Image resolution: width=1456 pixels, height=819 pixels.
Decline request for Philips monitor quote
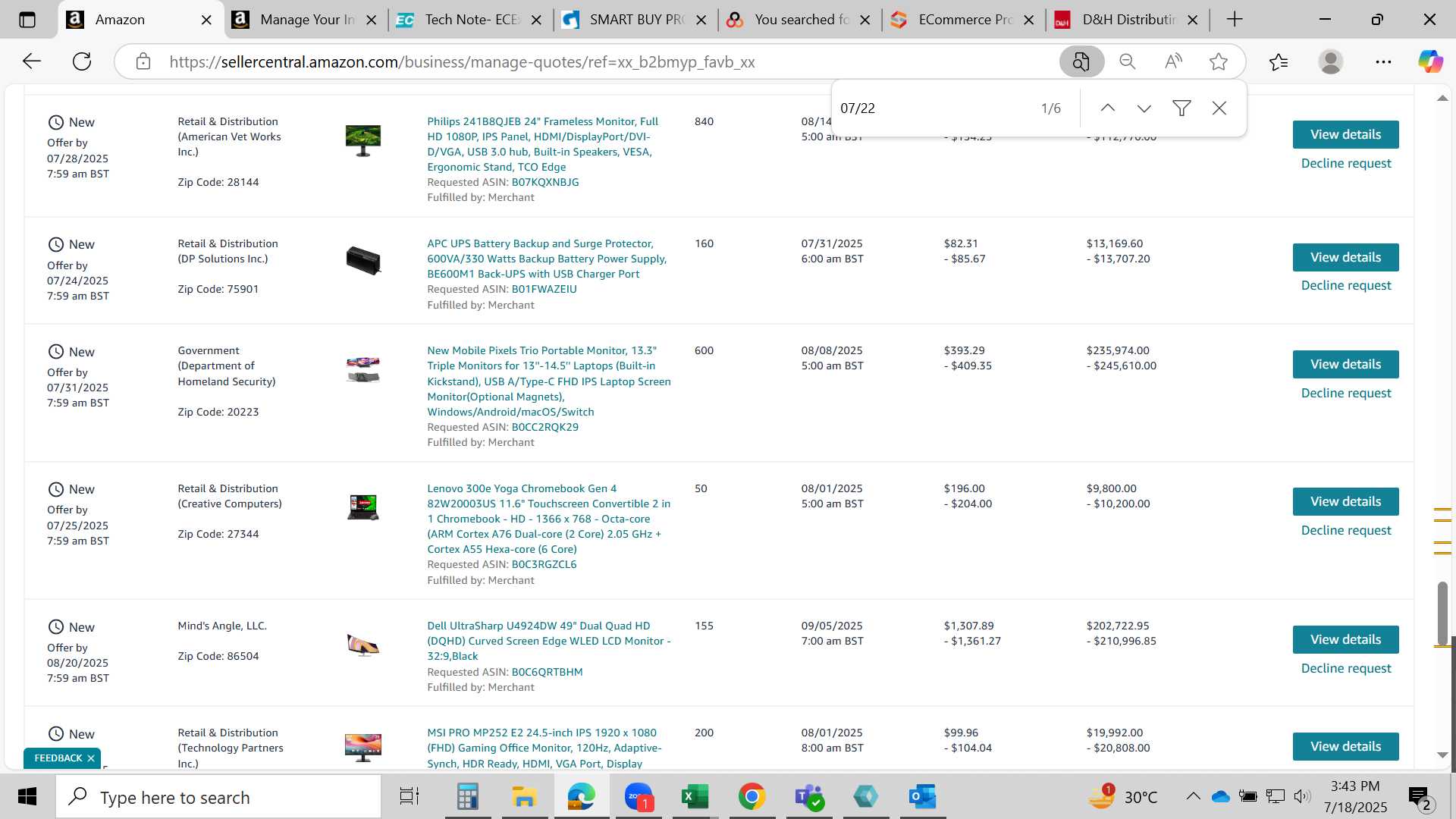coord(1345,163)
